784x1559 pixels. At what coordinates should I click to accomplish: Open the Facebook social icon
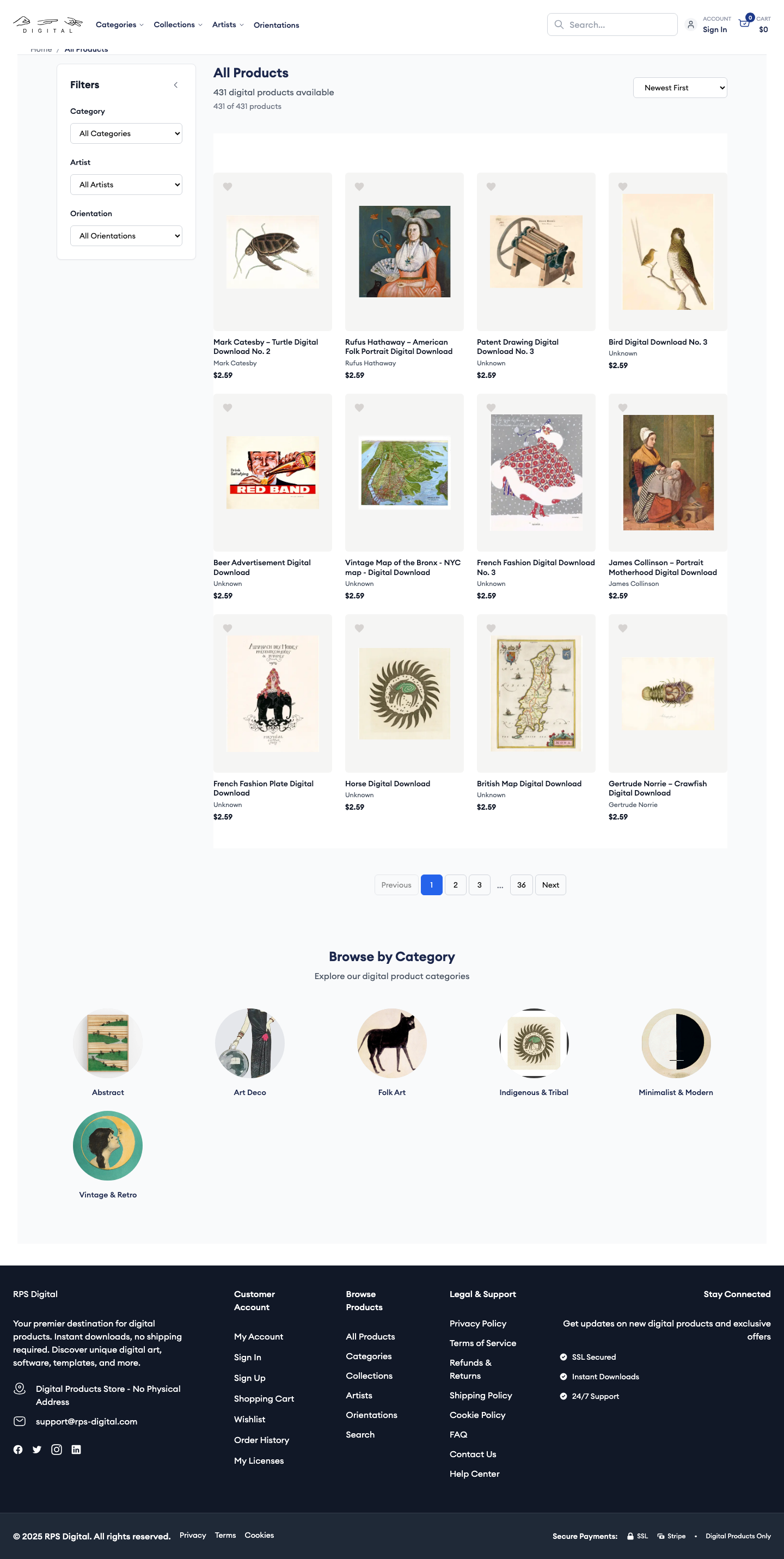(x=18, y=1450)
